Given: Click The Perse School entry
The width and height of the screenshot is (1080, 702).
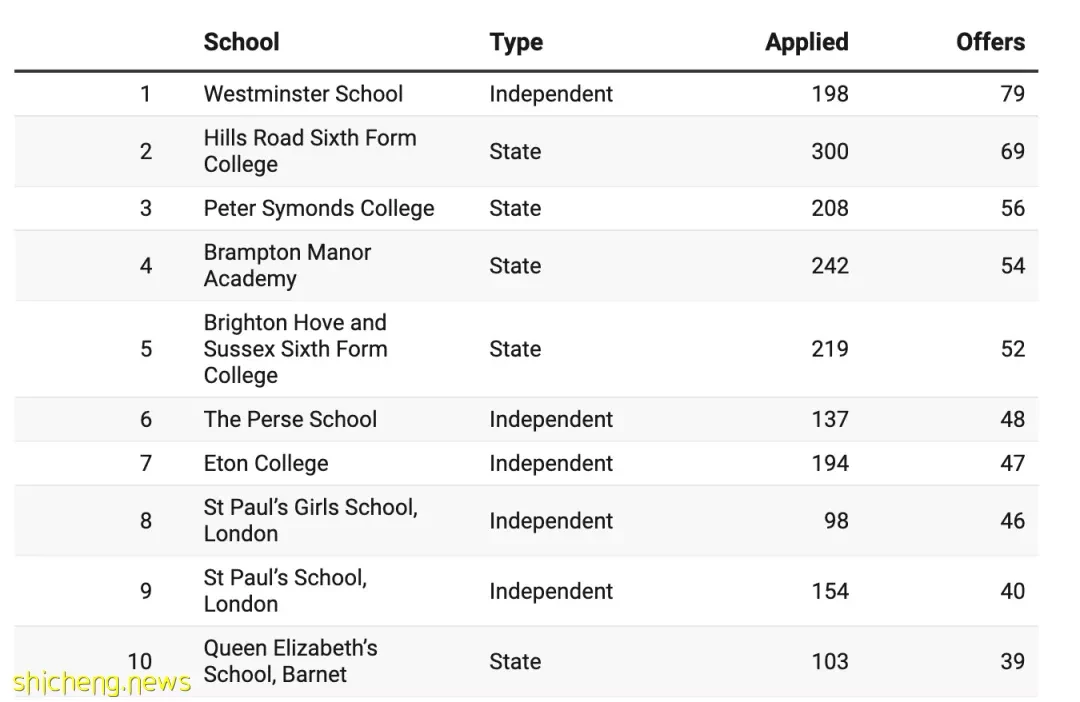Looking at the screenshot, I should tap(290, 419).
